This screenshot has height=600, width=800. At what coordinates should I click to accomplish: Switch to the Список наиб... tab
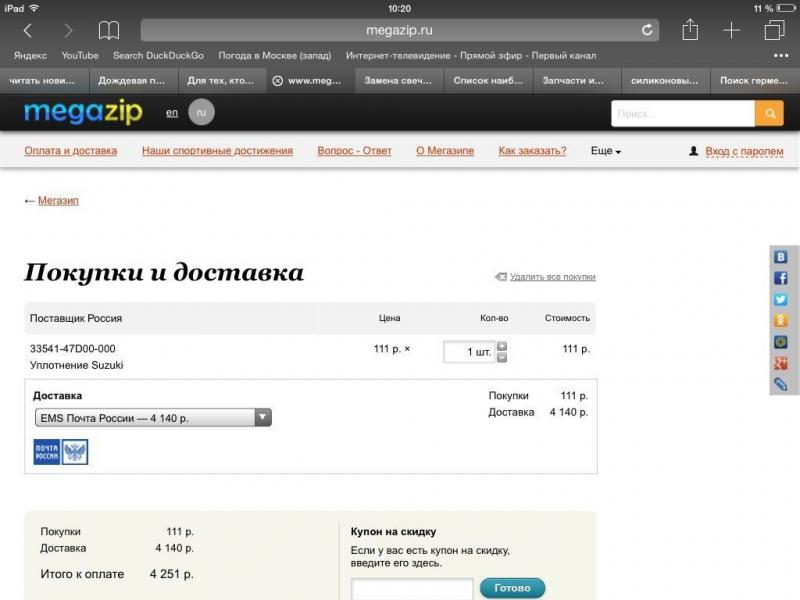[x=488, y=81]
